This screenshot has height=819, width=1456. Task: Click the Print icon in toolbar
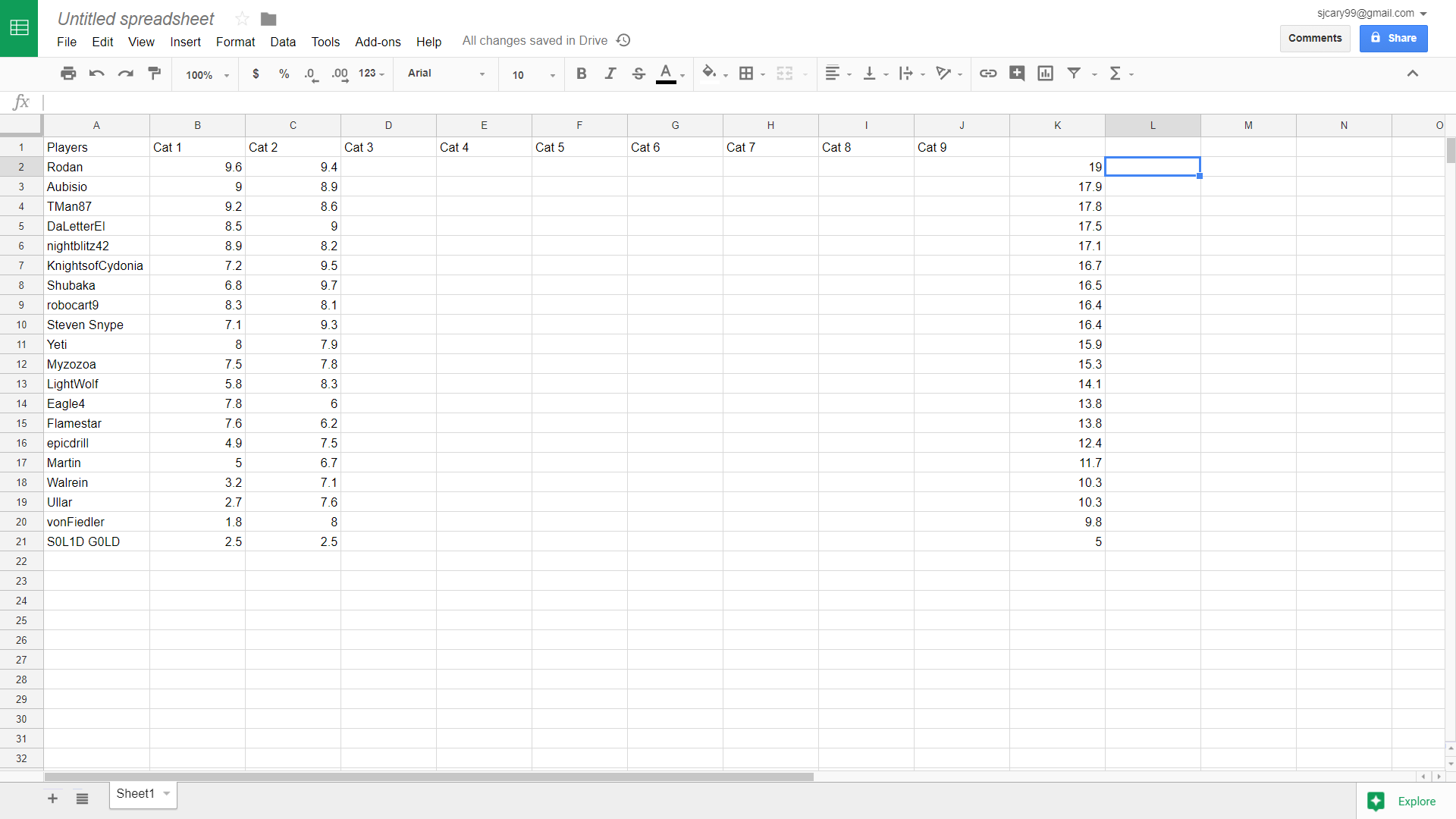(68, 74)
